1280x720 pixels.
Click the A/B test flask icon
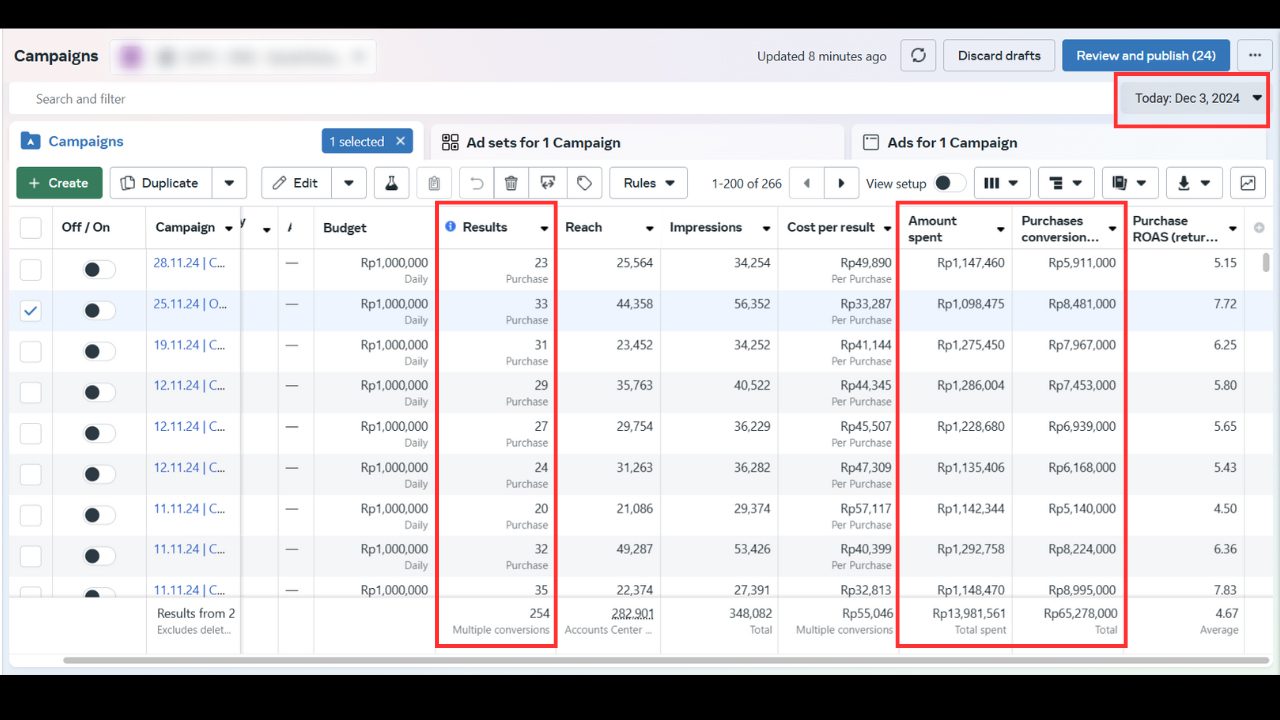coord(392,183)
